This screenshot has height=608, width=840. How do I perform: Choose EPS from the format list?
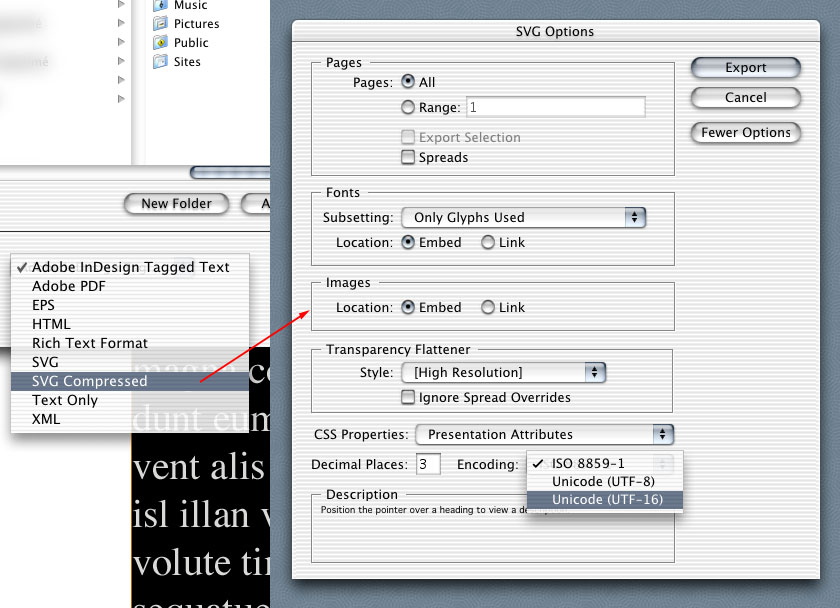(130, 305)
